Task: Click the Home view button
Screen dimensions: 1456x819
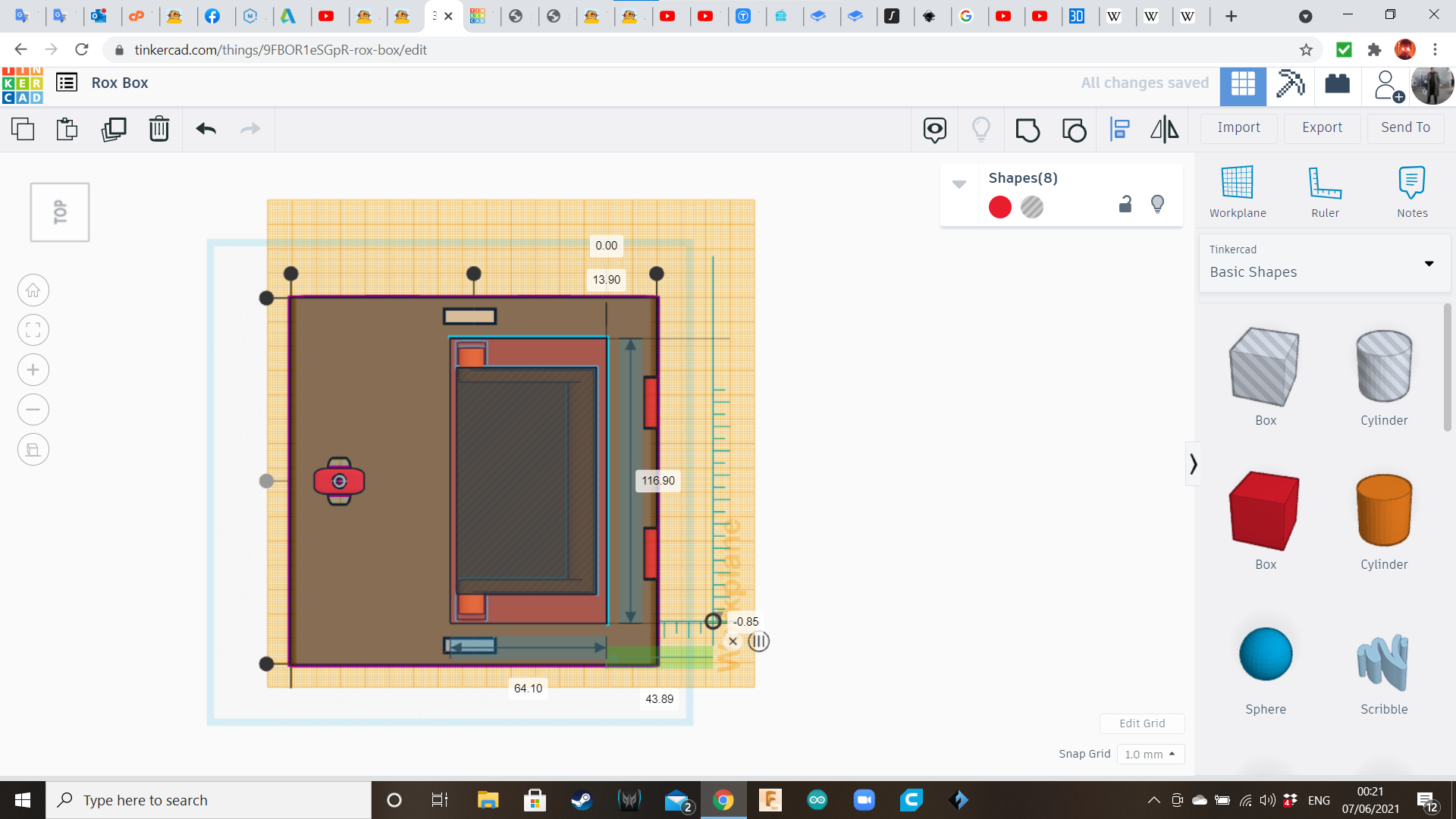Action: click(33, 290)
